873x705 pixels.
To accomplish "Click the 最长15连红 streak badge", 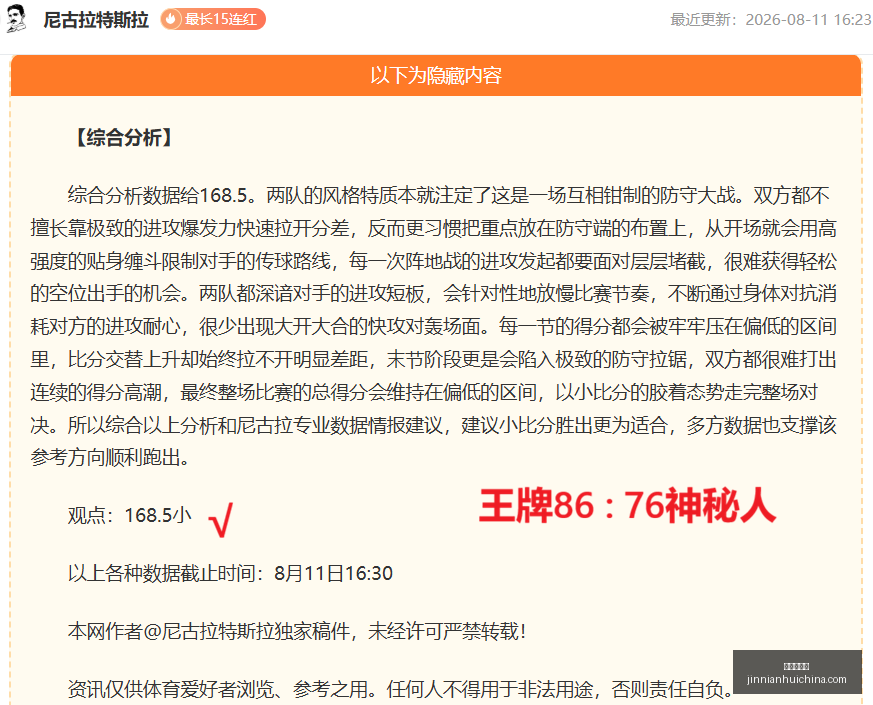I will [x=213, y=19].
